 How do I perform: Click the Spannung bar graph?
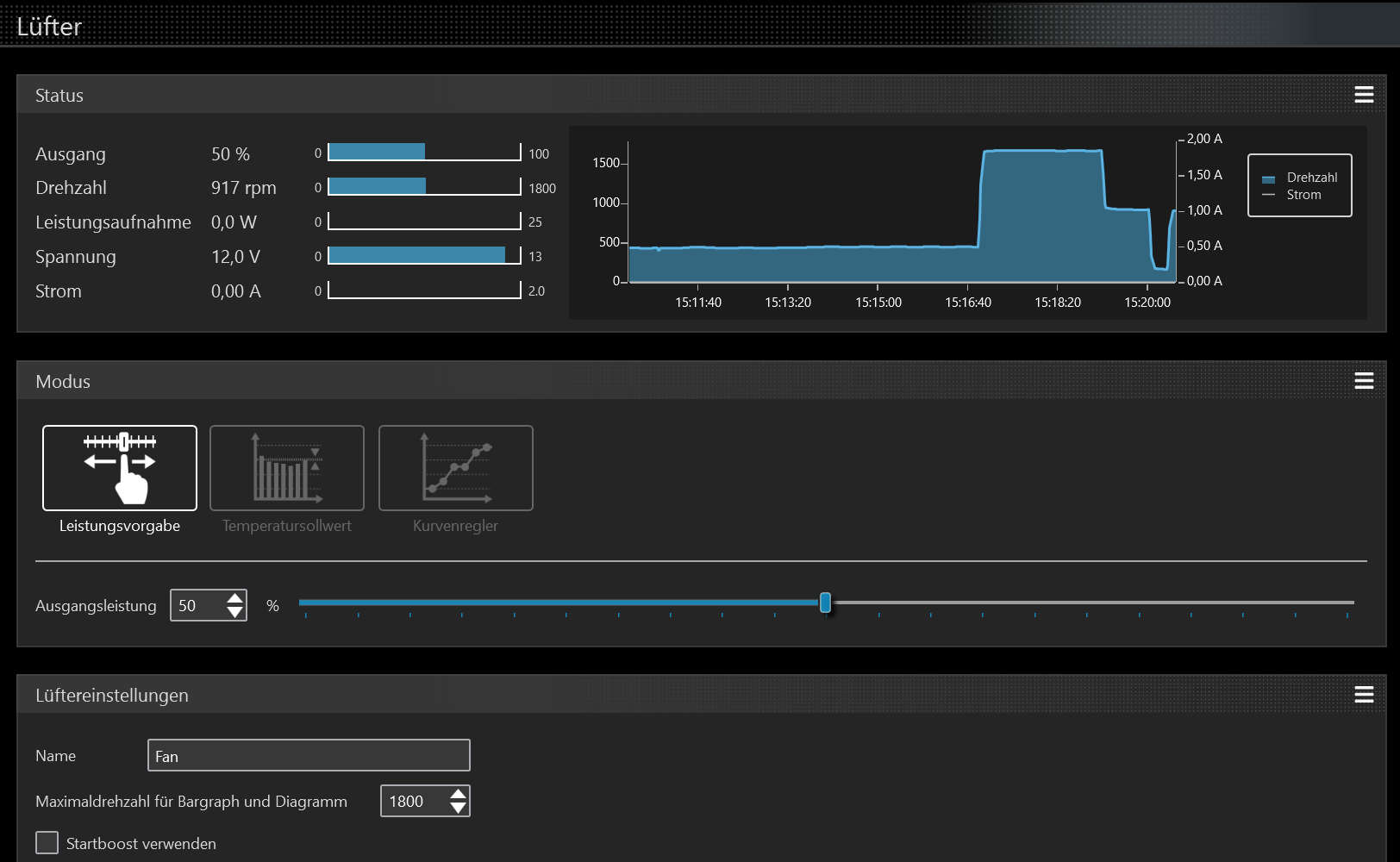tap(425, 255)
